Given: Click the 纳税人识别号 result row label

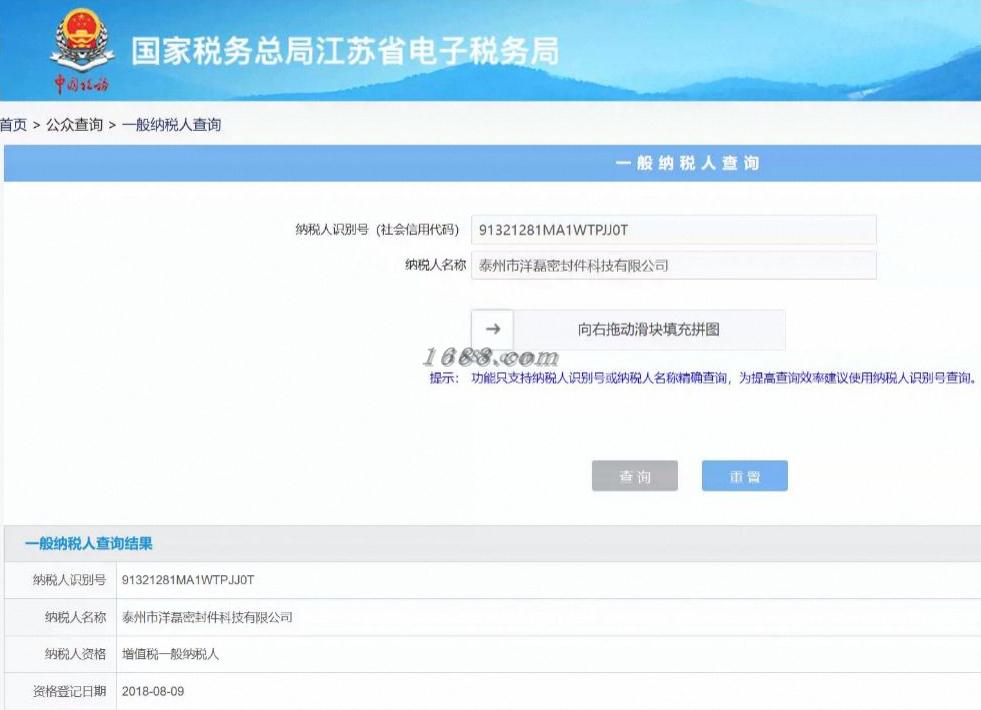Looking at the screenshot, I should [69, 580].
